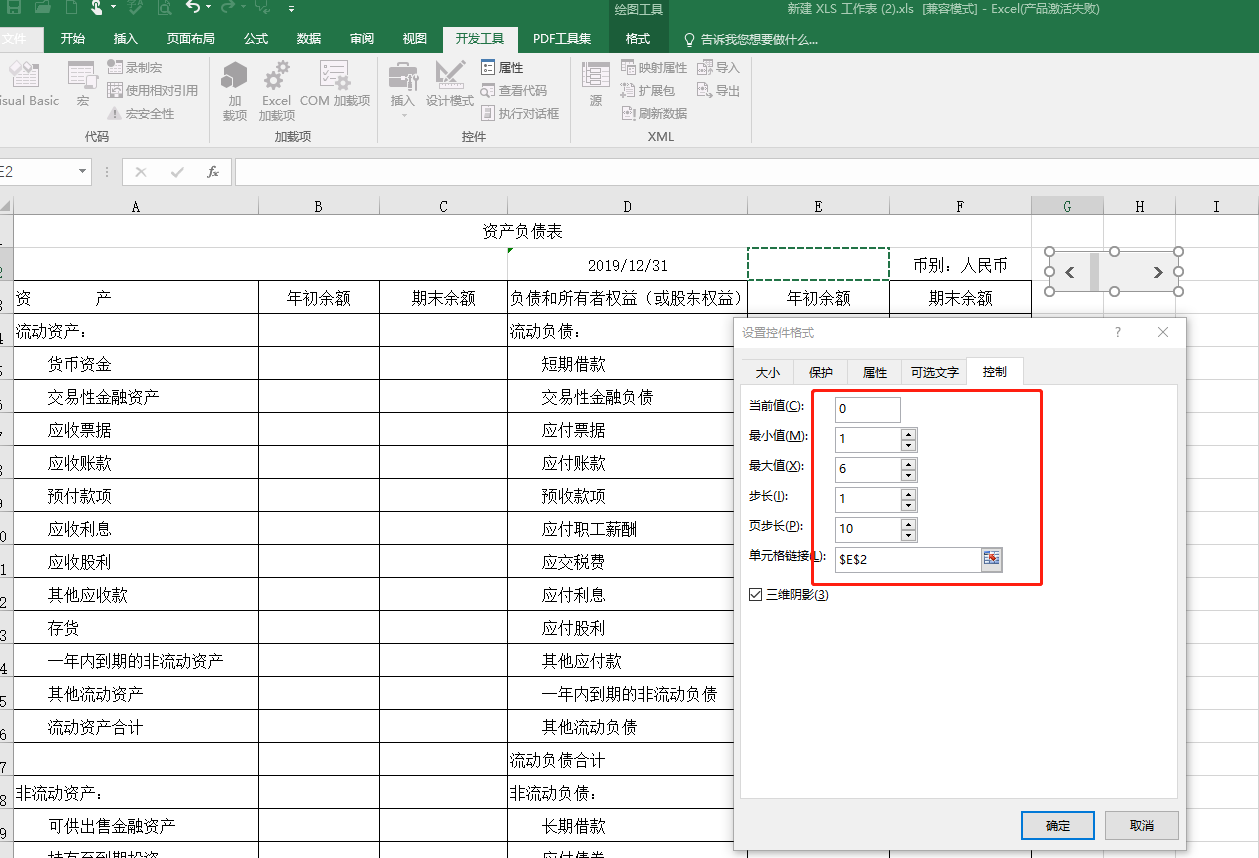1259x858 pixels.
Task: Click the Undo arrow
Action: (192, 8)
